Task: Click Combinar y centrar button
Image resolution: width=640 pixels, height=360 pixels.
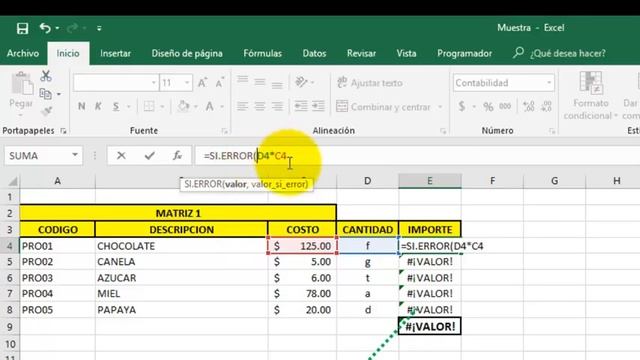Action: point(384,107)
